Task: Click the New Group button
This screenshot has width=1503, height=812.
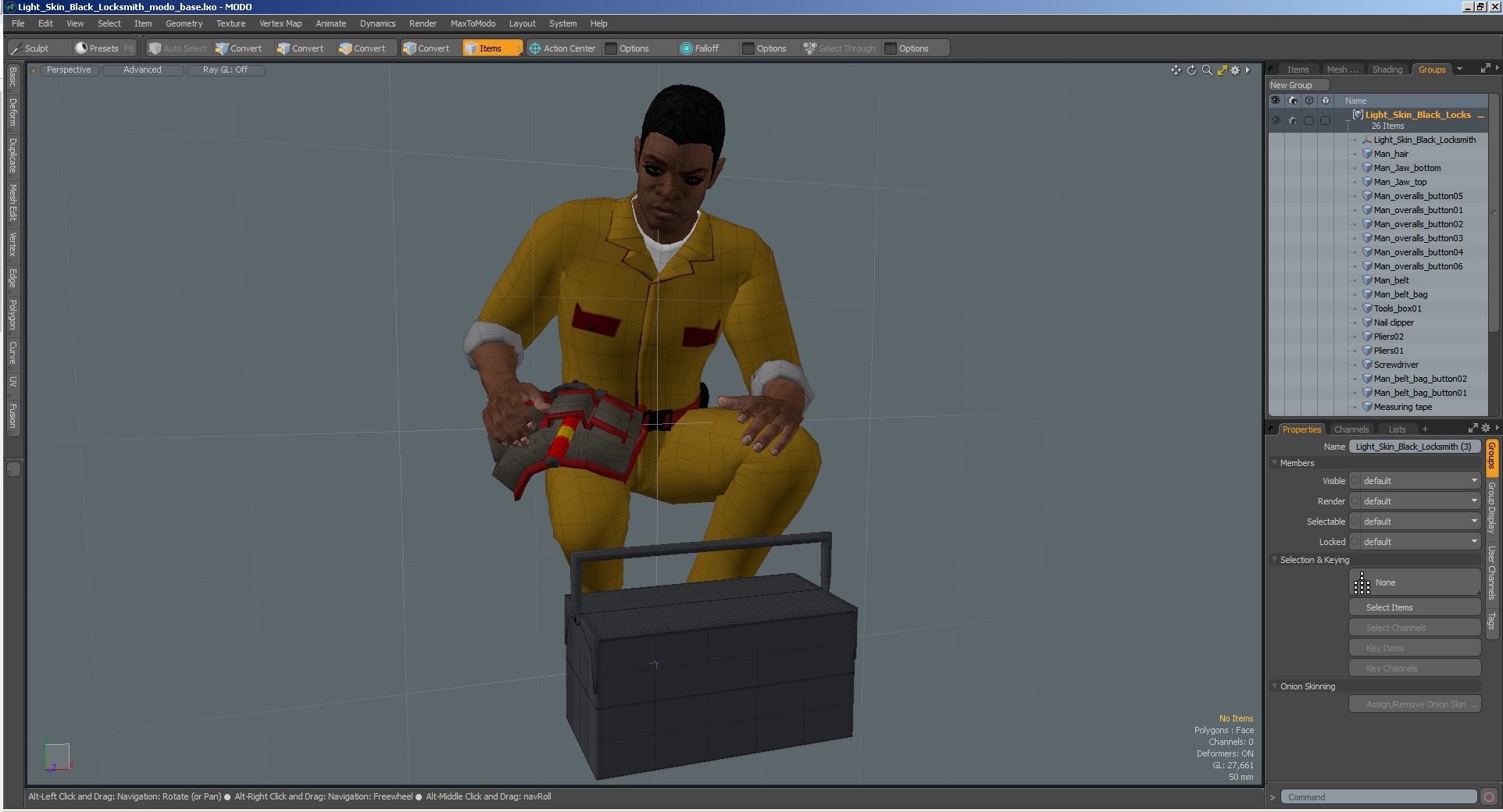Action: tap(1298, 85)
